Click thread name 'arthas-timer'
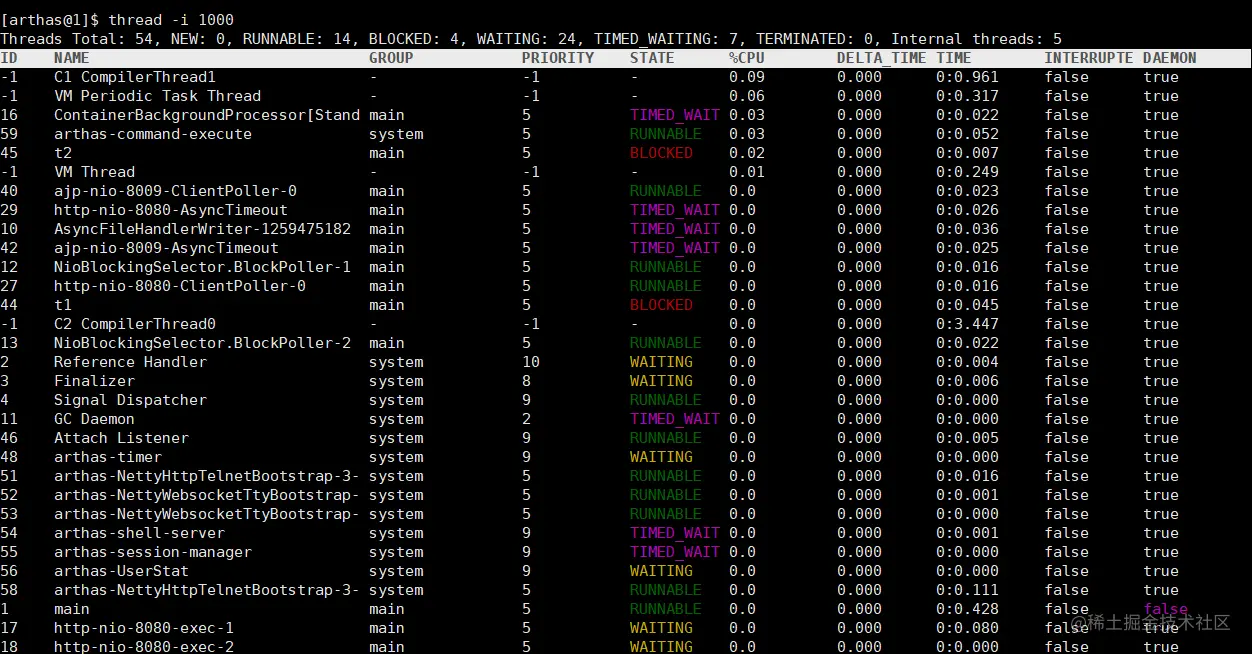 [108, 456]
